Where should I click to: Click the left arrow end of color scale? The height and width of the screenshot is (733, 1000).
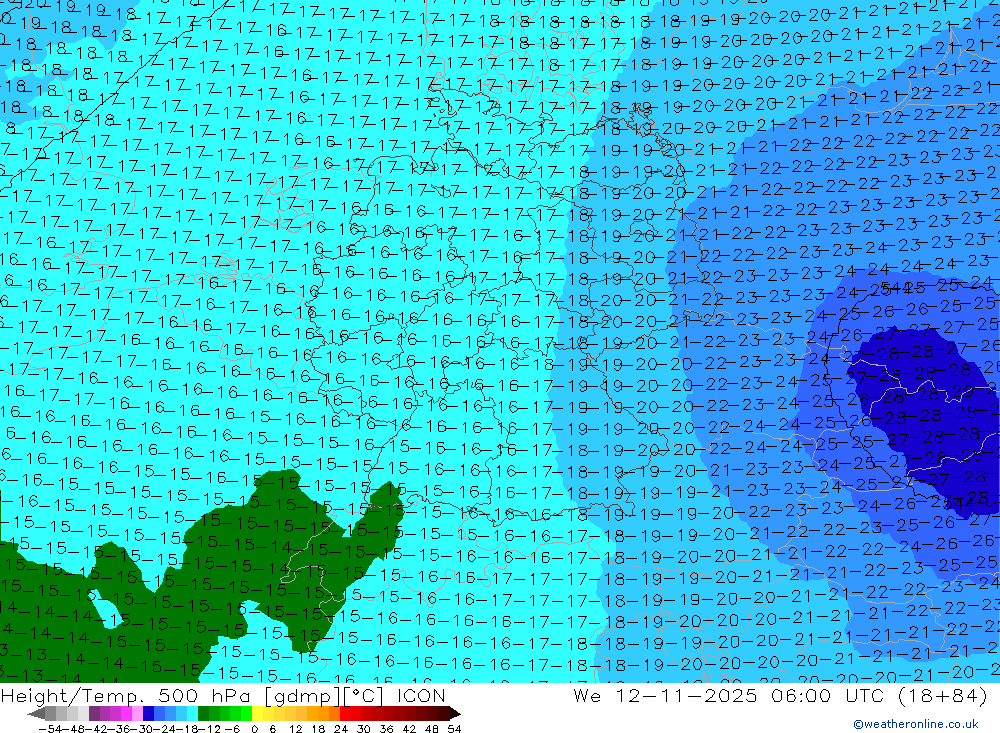click(x=36, y=714)
